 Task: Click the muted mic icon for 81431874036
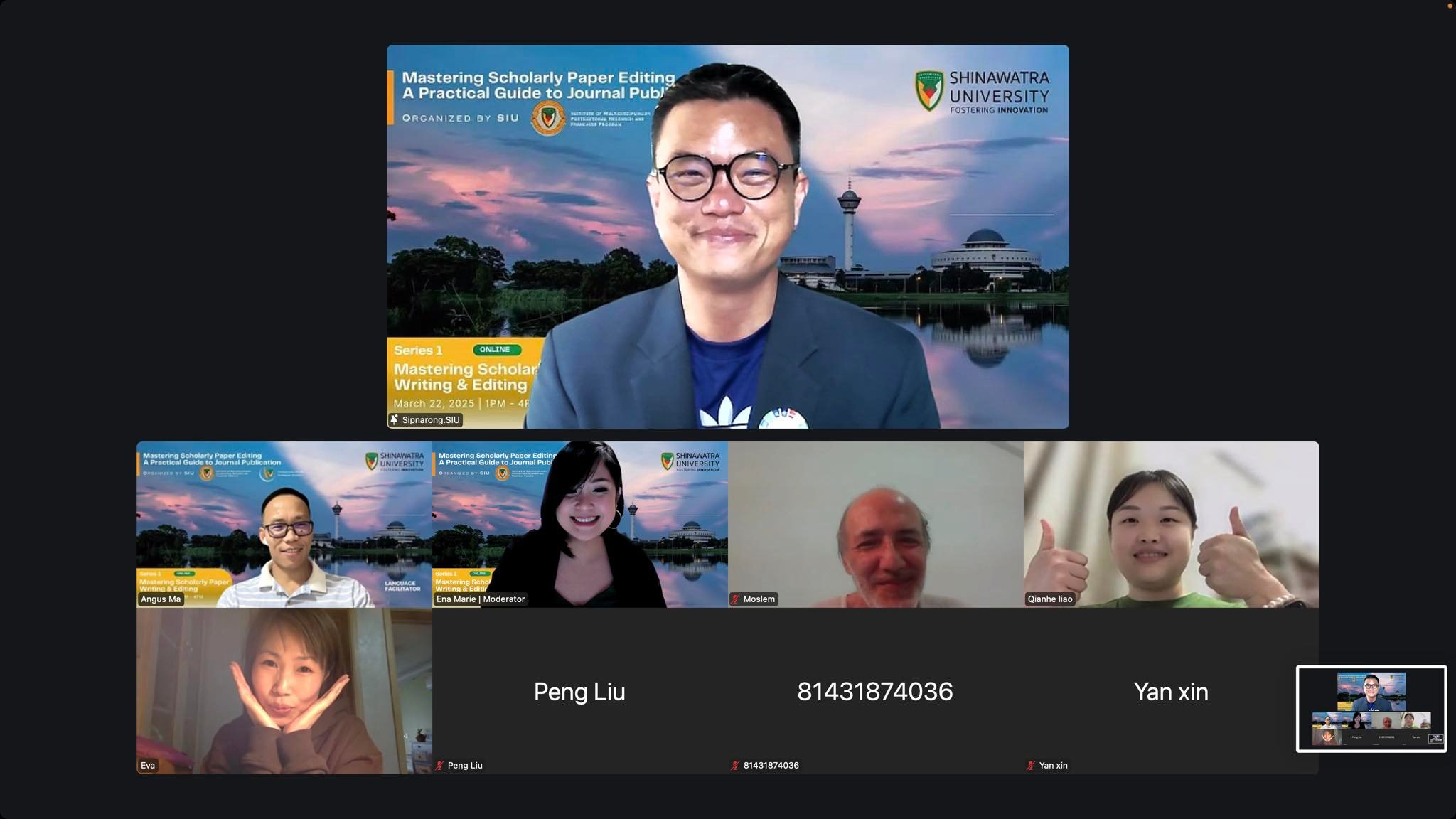[736, 766]
